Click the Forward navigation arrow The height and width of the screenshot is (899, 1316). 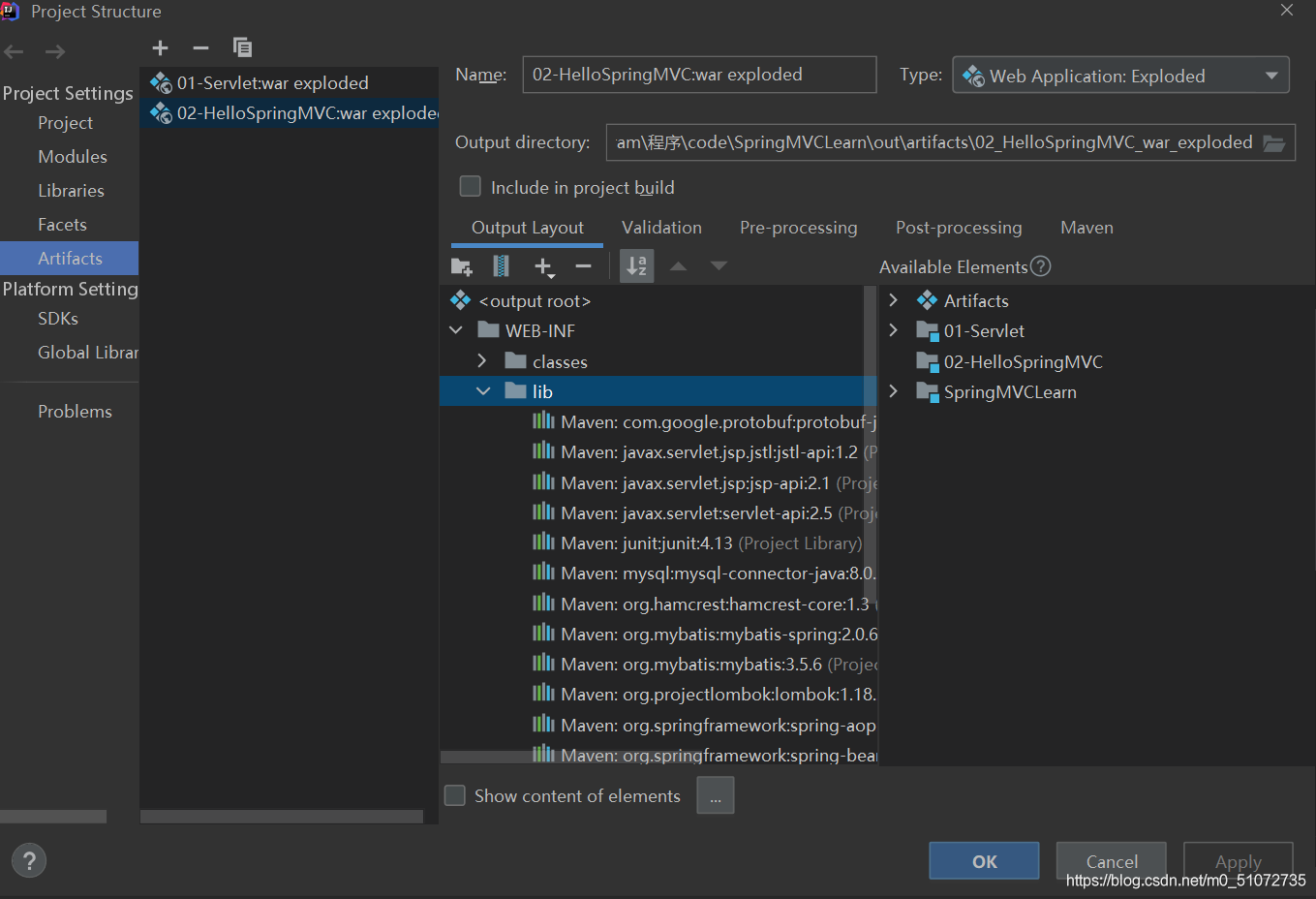[55, 51]
